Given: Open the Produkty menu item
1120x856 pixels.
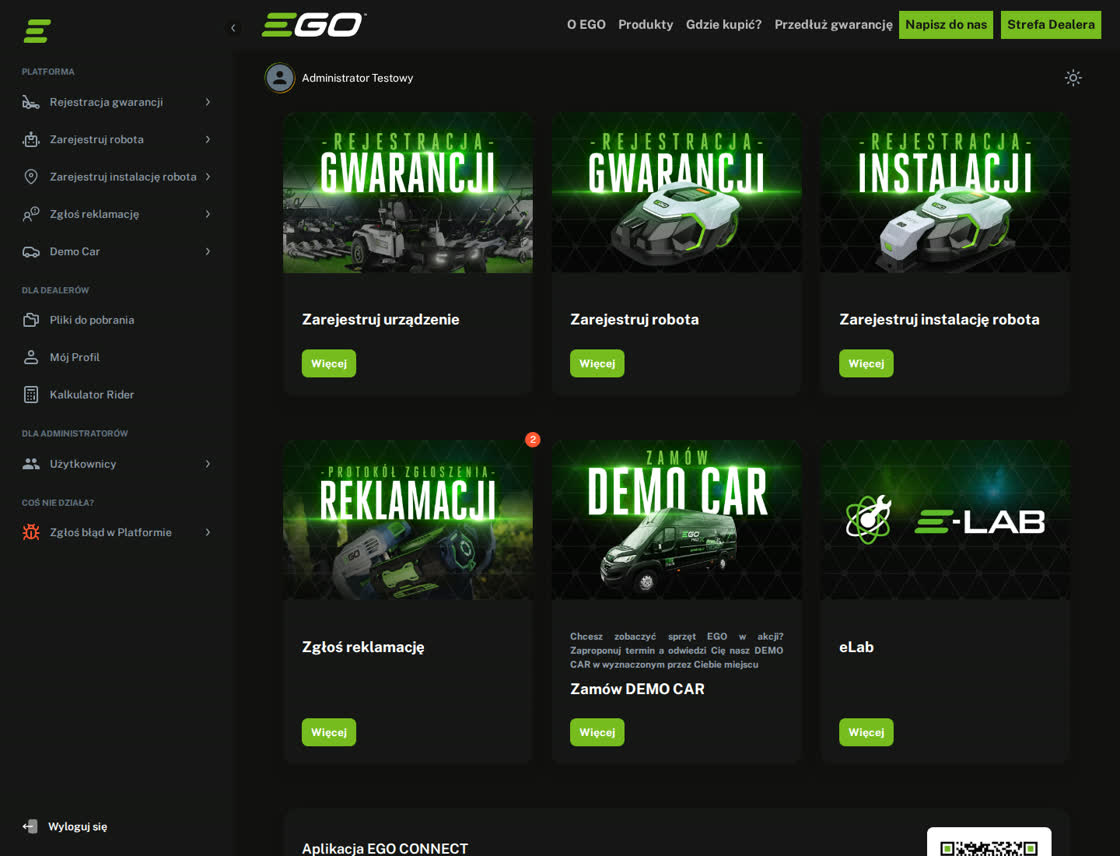Looking at the screenshot, I should tap(645, 24).
